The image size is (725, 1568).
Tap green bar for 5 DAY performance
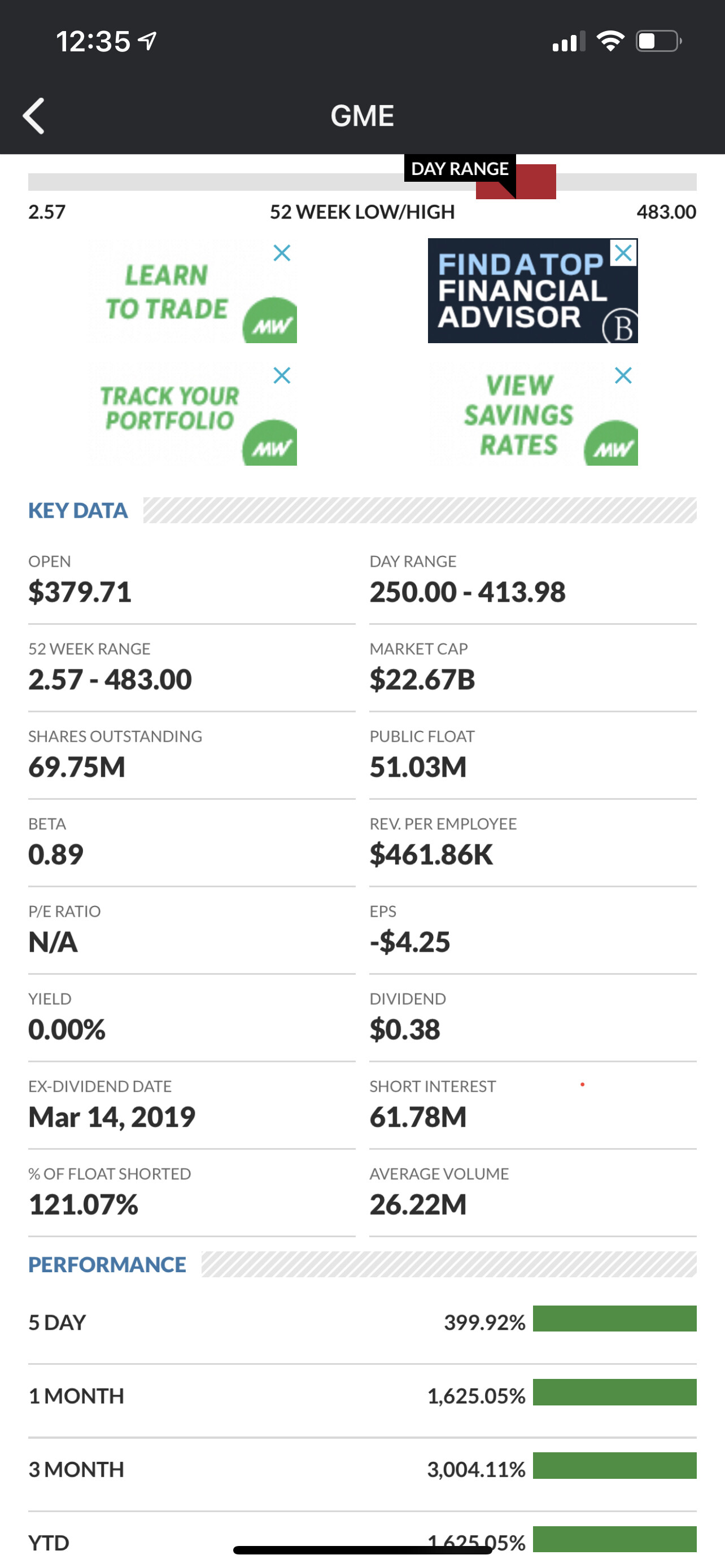point(615,1319)
